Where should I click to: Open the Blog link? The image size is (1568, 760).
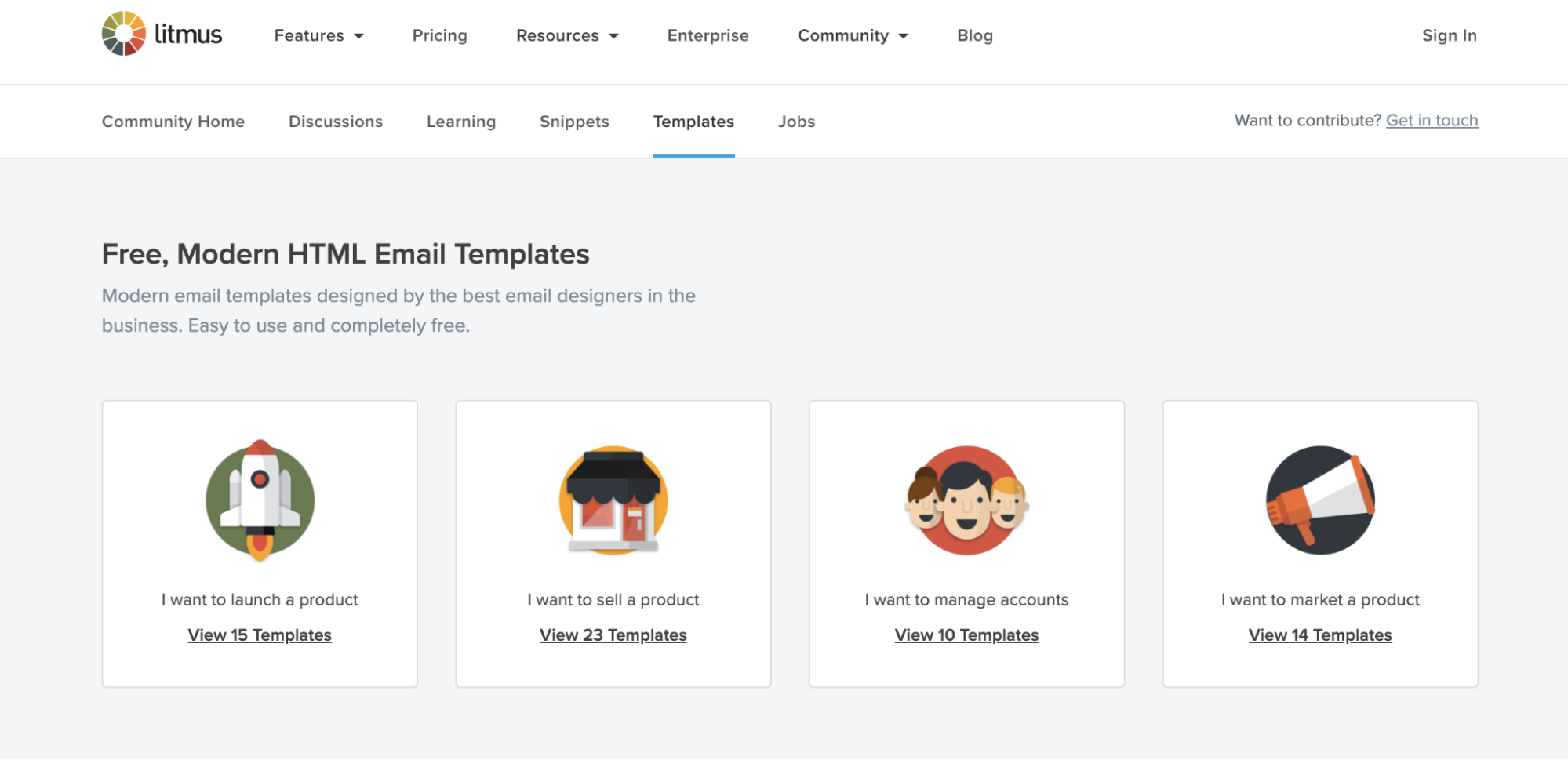coord(975,35)
